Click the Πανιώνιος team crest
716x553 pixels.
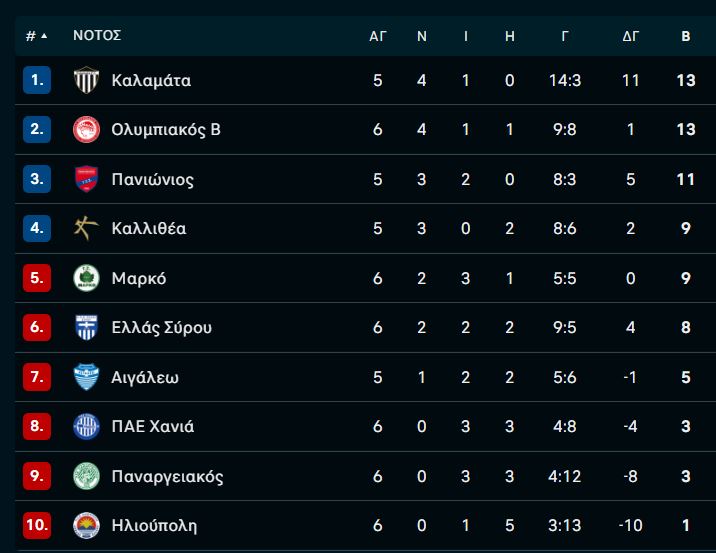(87, 179)
